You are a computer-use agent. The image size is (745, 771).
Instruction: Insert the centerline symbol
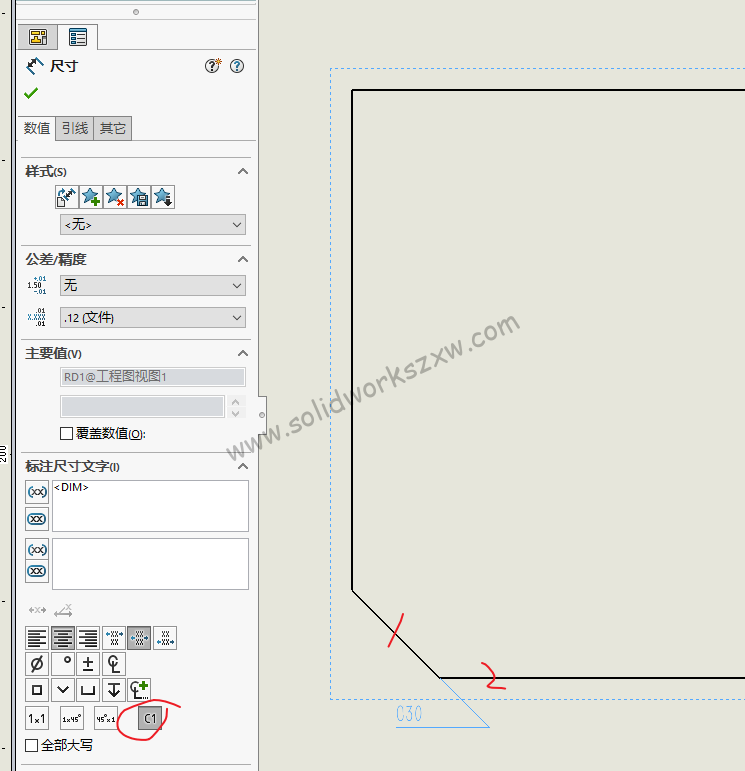(114, 664)
